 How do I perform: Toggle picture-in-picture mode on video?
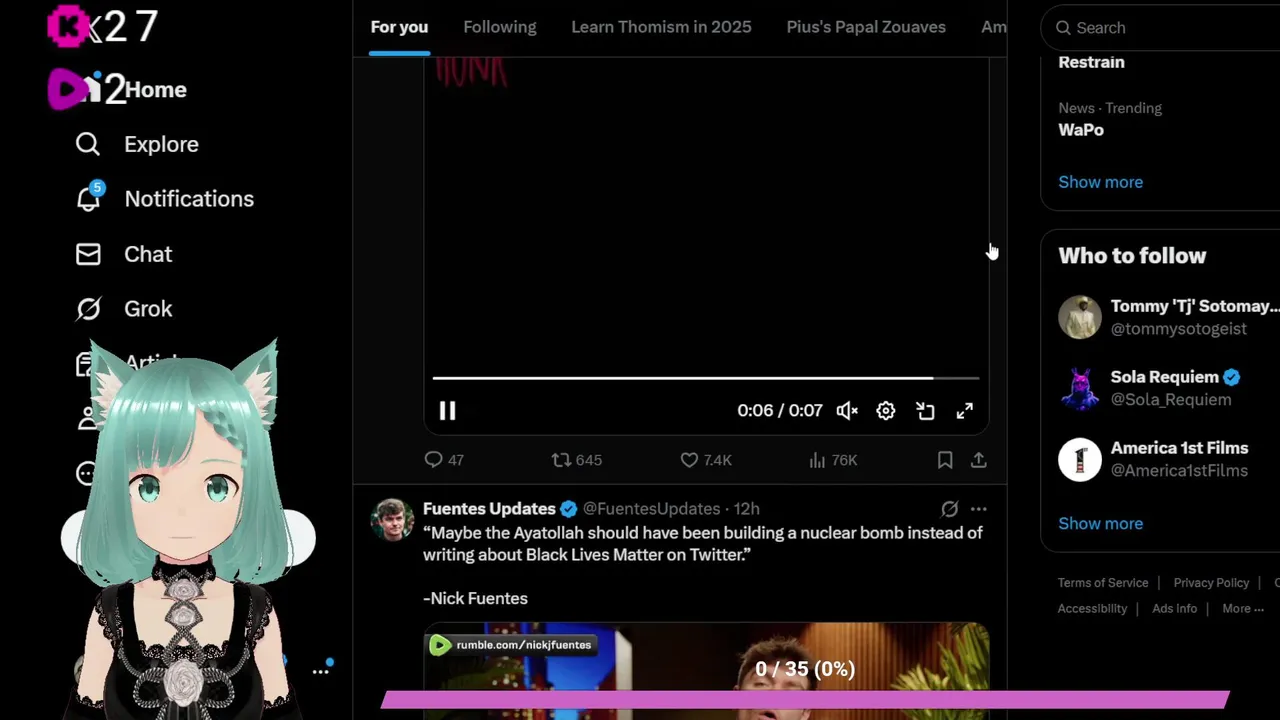pyautogui.click(x=925, y=411)
